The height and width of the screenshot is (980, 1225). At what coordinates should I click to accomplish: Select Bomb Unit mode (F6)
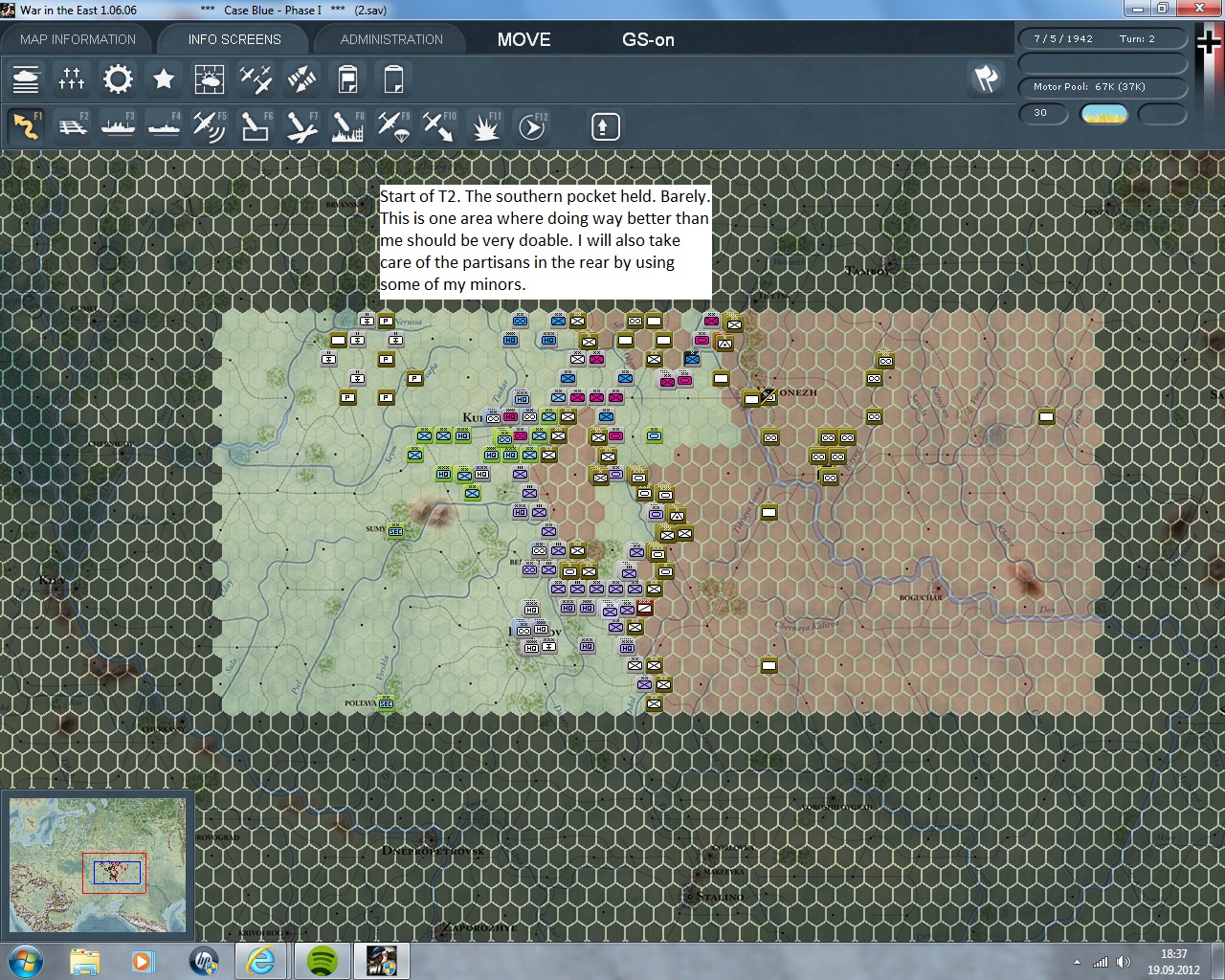pos(256,126)
